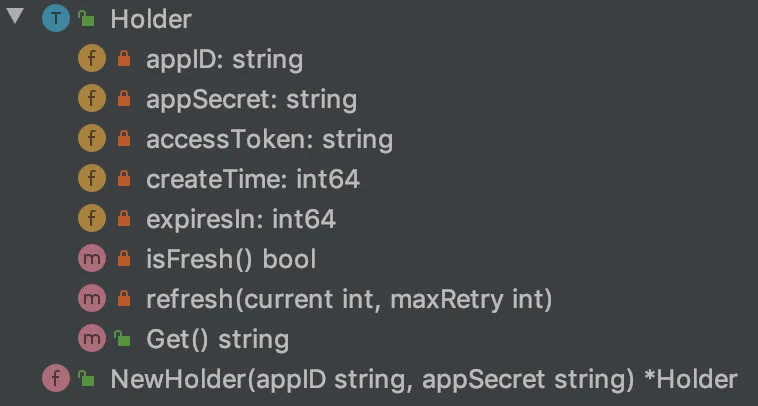Click the method icon beside Get()
Screen dimensions: 758x406
point(92,338)
